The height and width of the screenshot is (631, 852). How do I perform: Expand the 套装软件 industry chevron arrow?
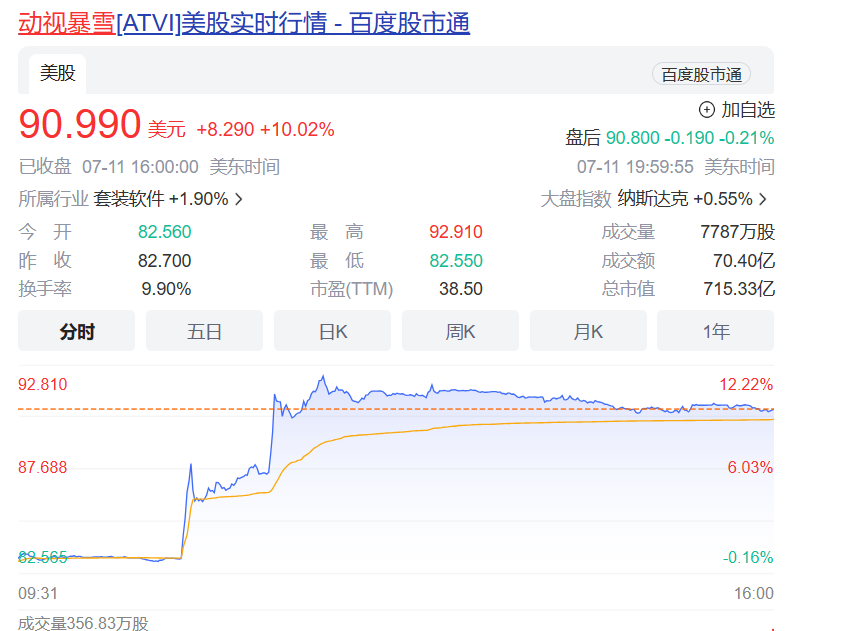(x=239, y=199)
